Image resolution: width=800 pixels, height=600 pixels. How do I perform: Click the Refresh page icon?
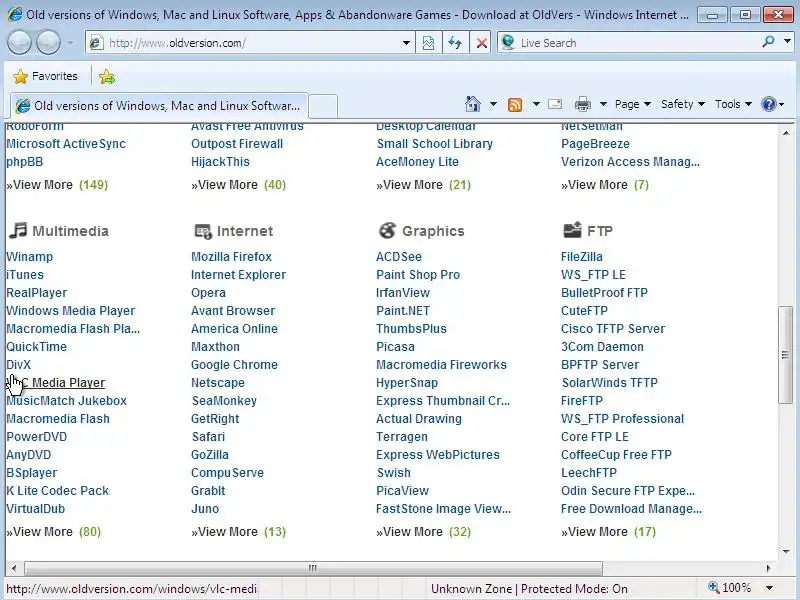[455, 43]
